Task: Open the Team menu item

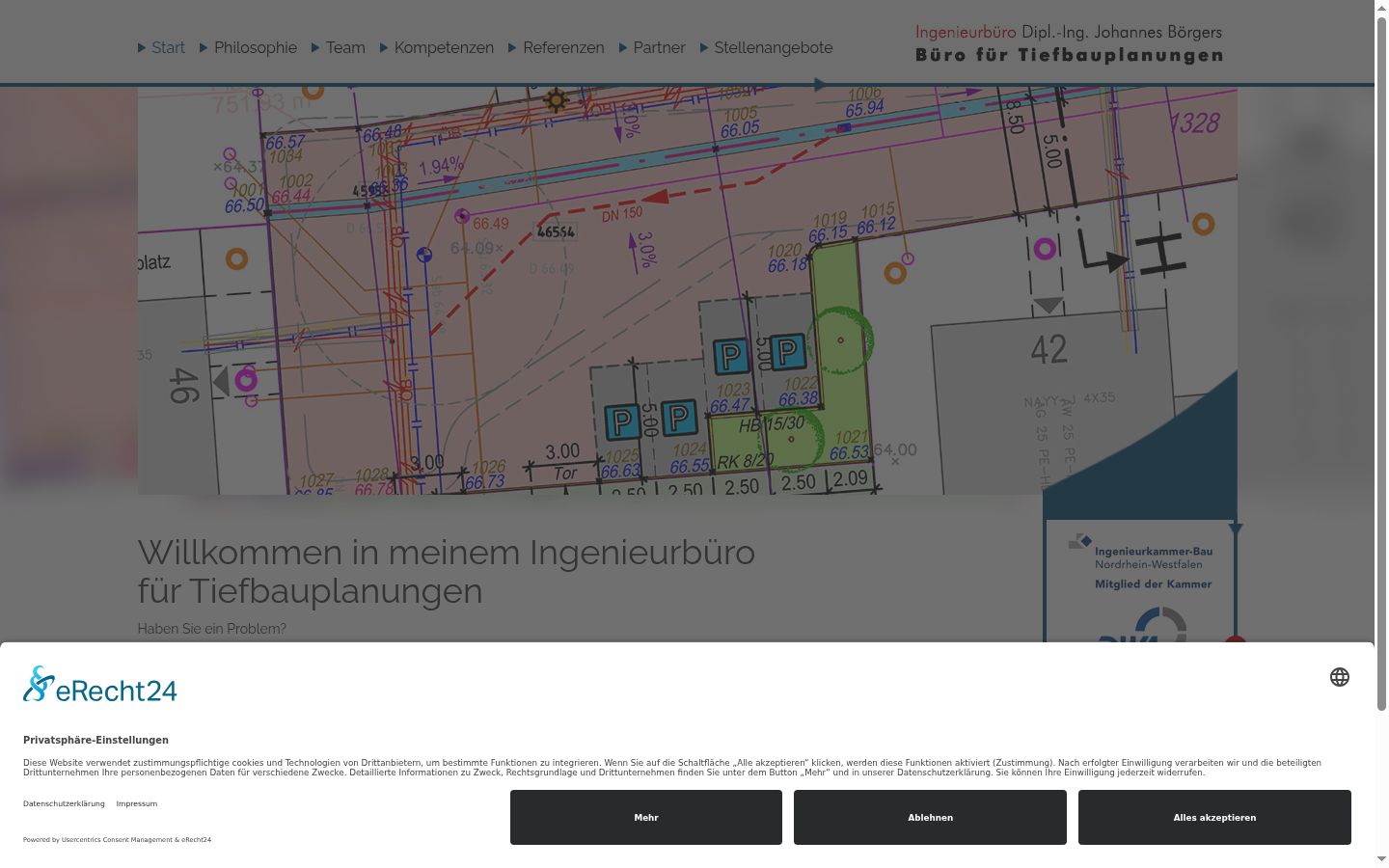Action: (345, 47)
